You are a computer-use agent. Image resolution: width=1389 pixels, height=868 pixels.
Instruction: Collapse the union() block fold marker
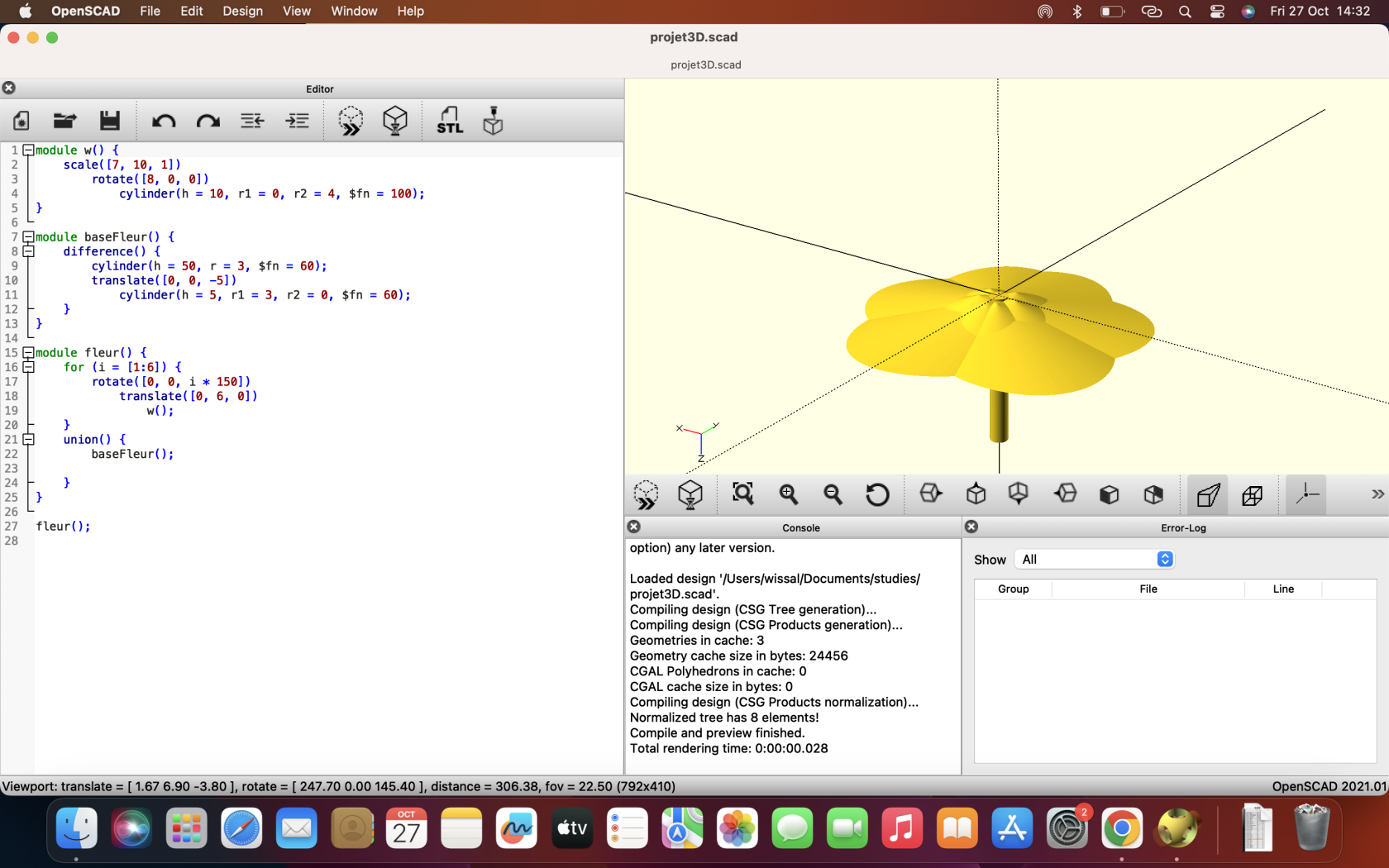(28, 440)
